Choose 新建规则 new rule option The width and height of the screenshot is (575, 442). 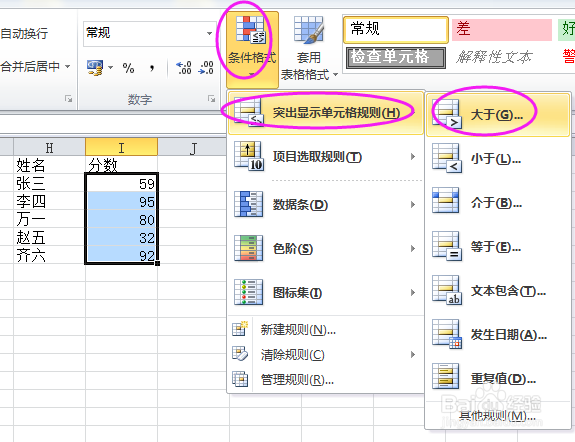click(326, 329)
